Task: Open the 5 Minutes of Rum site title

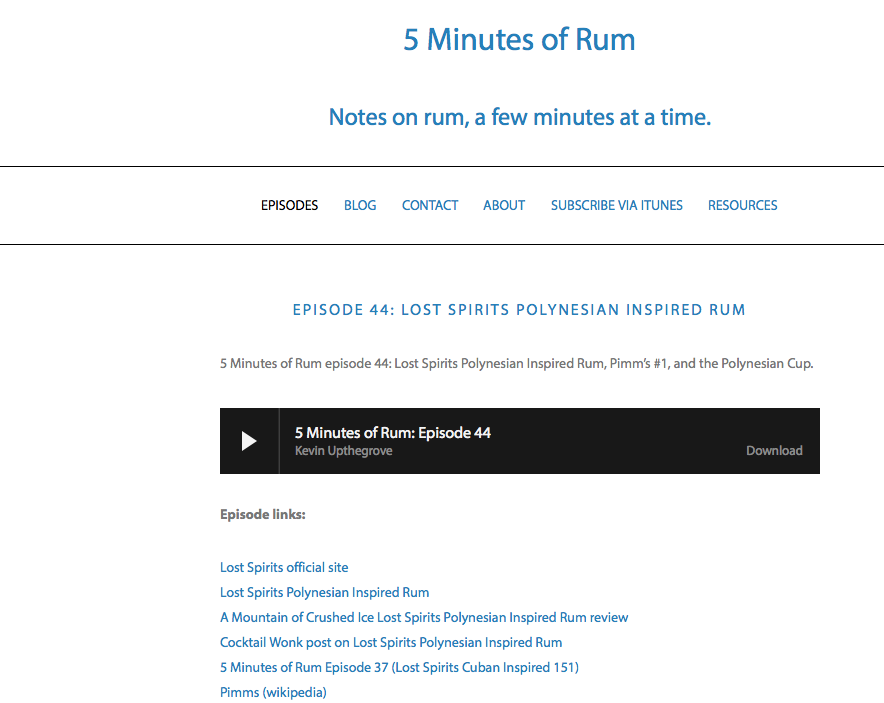Action: 519,39
